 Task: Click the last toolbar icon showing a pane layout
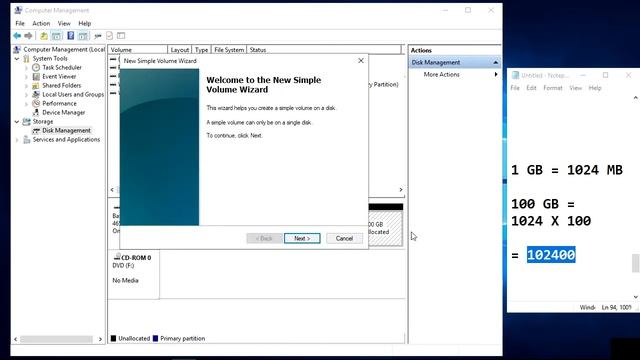coord(121,36)
